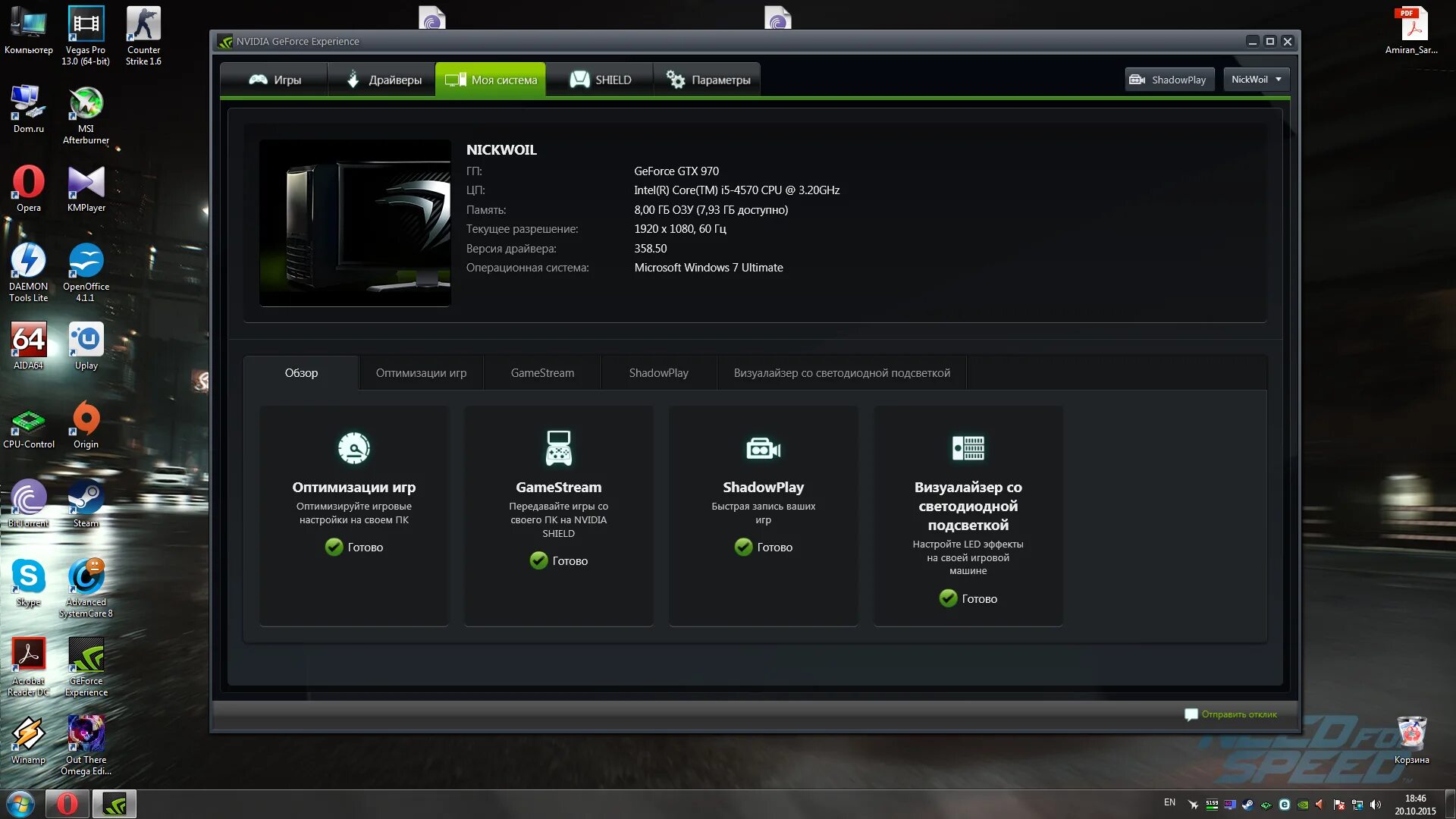Open Визуалайзер со светодиодной подсветкой sub-tab

[842, 373]
